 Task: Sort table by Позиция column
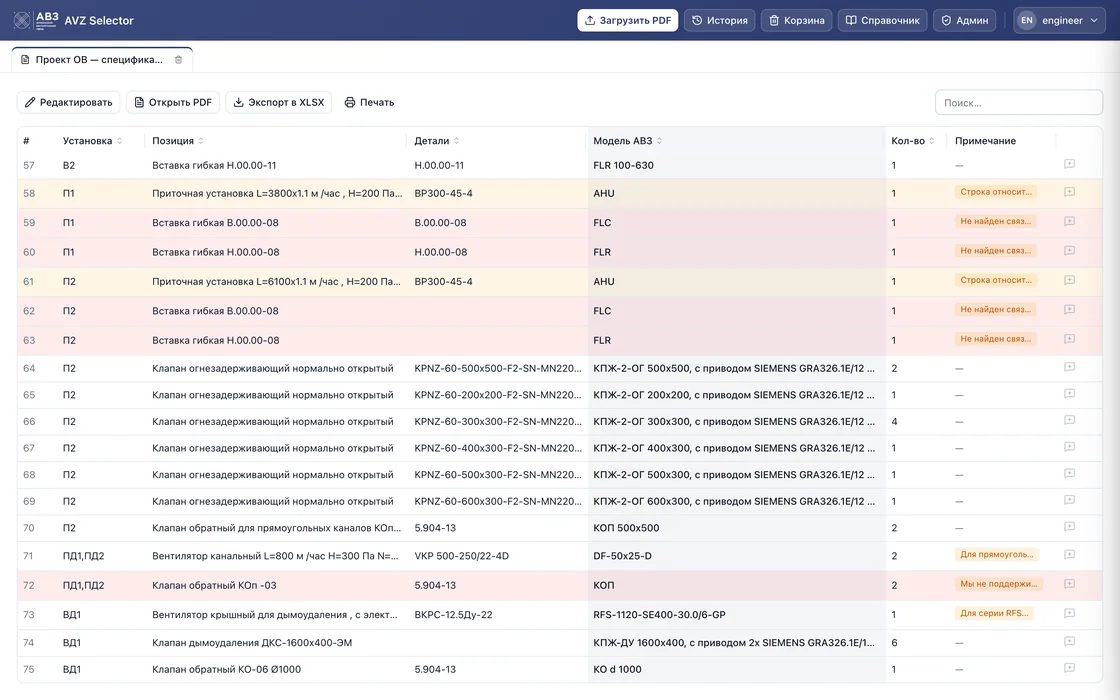click(x=178, y=141)
